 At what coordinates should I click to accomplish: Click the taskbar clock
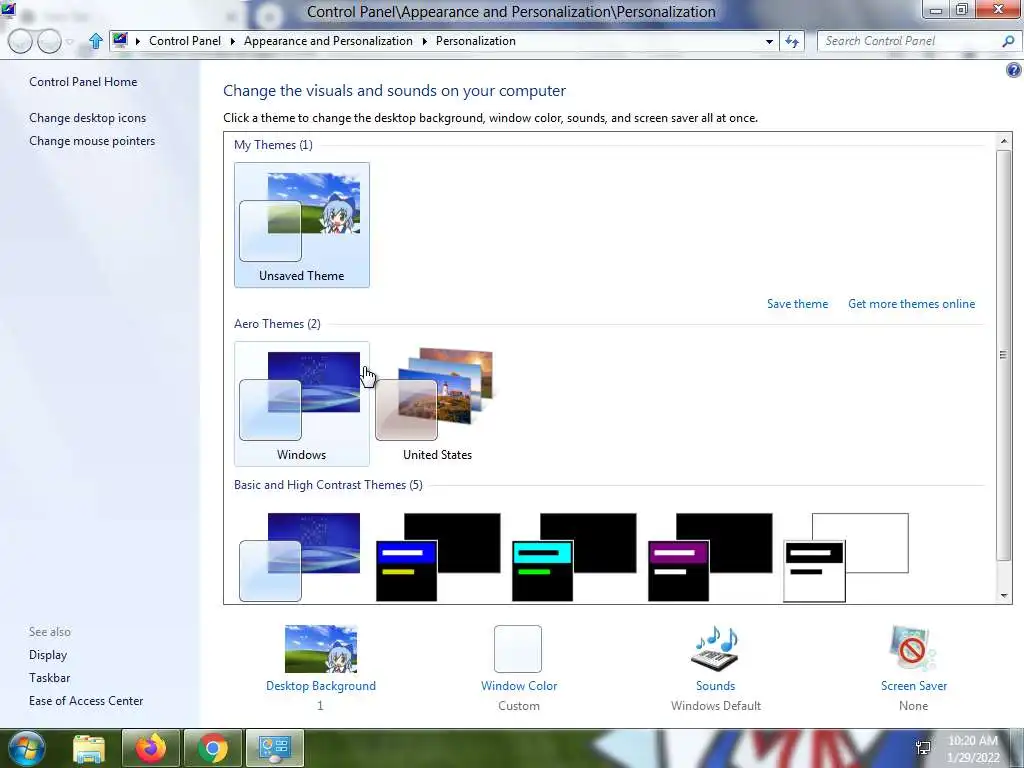(973, 749)
